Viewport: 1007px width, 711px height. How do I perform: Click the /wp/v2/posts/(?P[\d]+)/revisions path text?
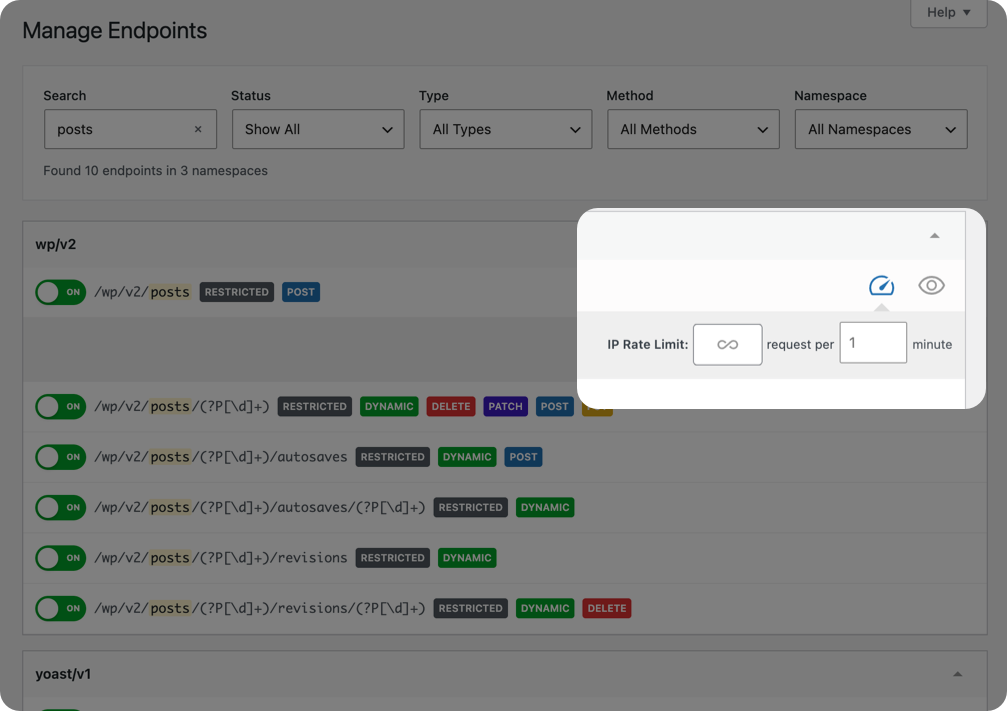point(220,557)
